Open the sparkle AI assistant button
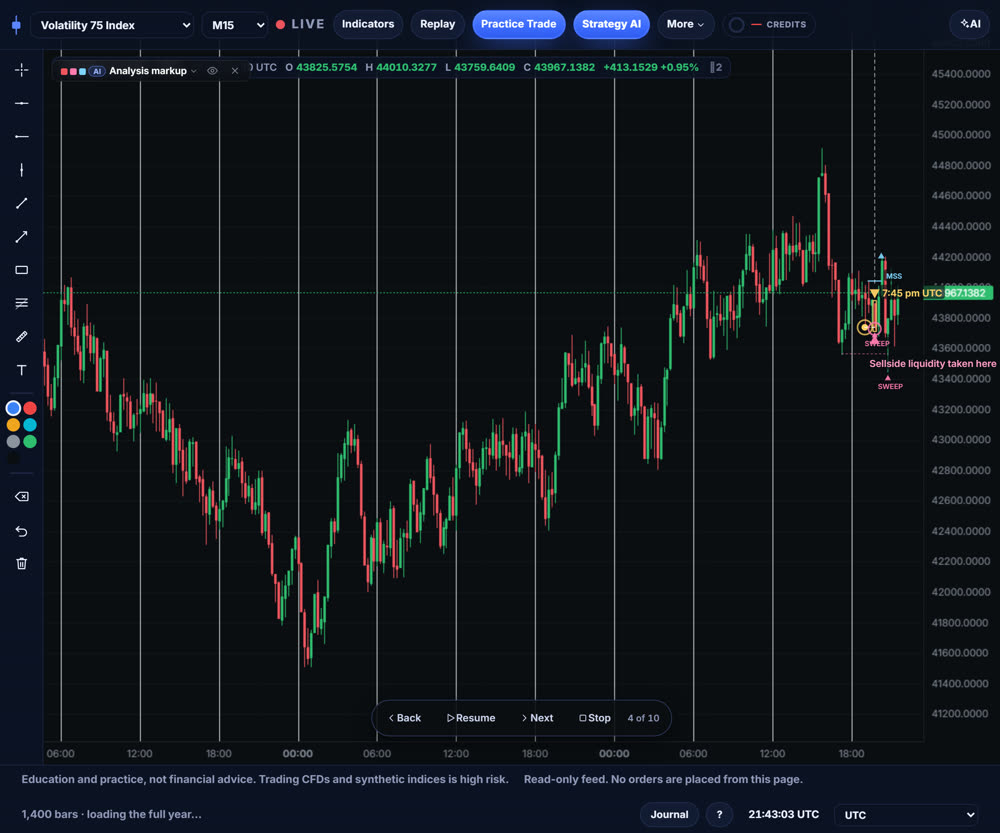 969,24
